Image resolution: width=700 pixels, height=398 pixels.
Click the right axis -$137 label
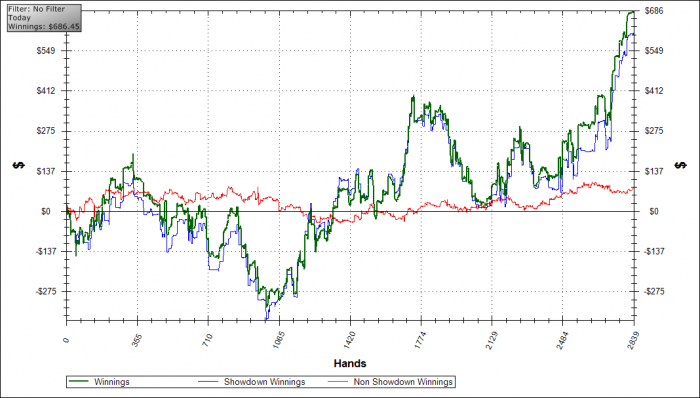coord(655,251)
